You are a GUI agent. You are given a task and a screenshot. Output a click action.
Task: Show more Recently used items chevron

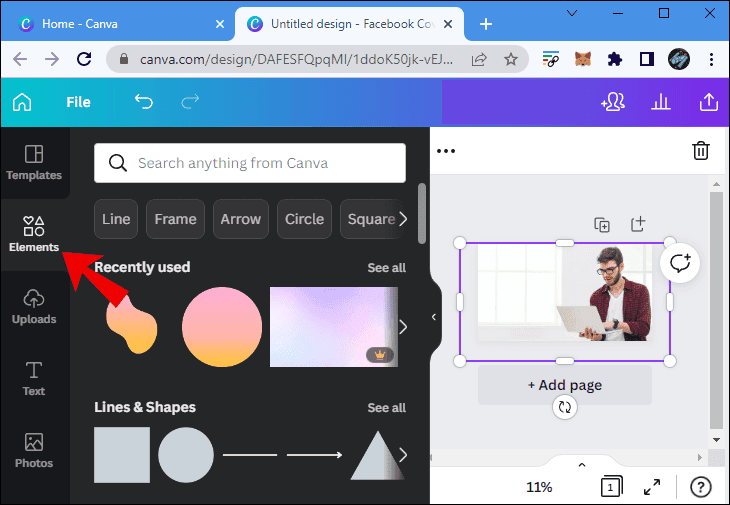click(403, 327)
